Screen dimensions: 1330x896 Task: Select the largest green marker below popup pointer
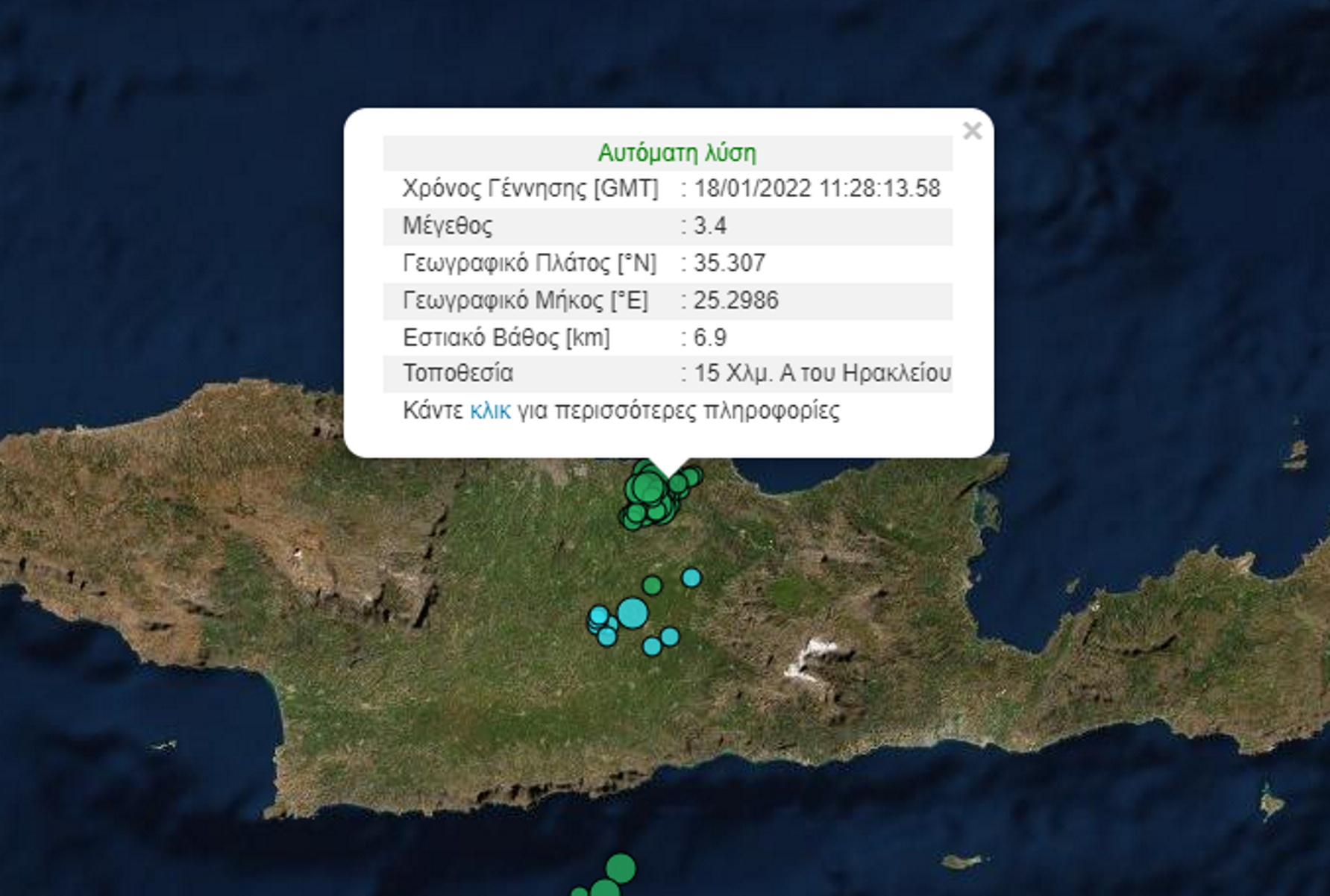pos(646,487)
